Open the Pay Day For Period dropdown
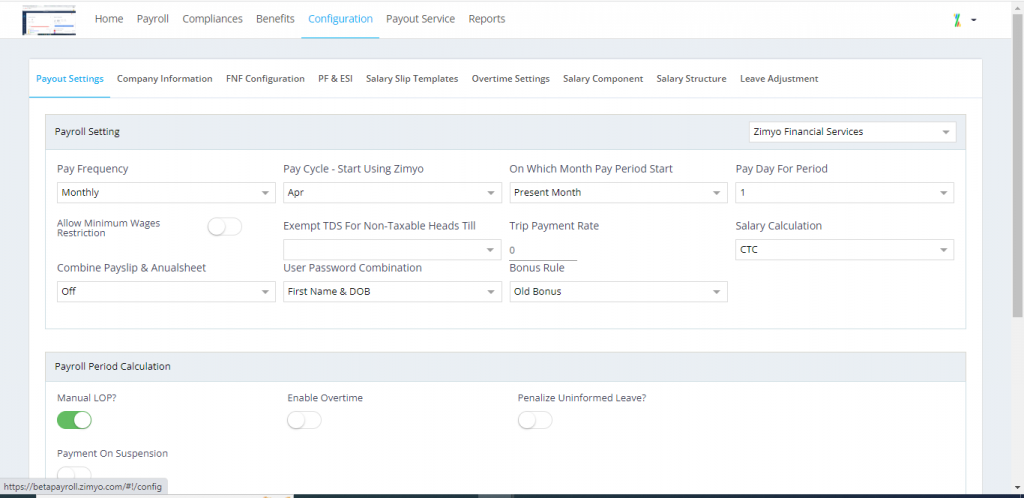 click(844, 193)
